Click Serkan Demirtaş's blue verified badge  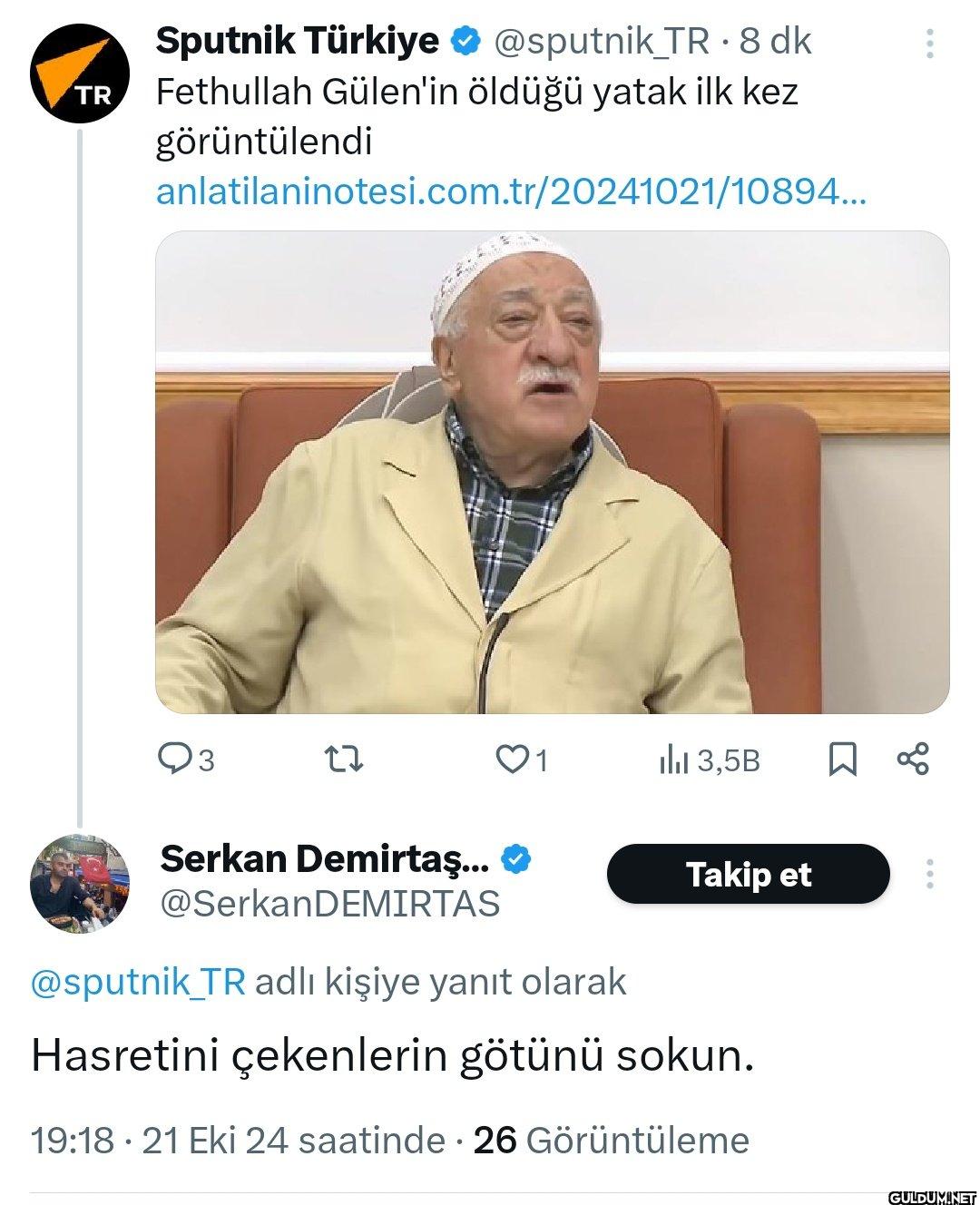point(516,858)
